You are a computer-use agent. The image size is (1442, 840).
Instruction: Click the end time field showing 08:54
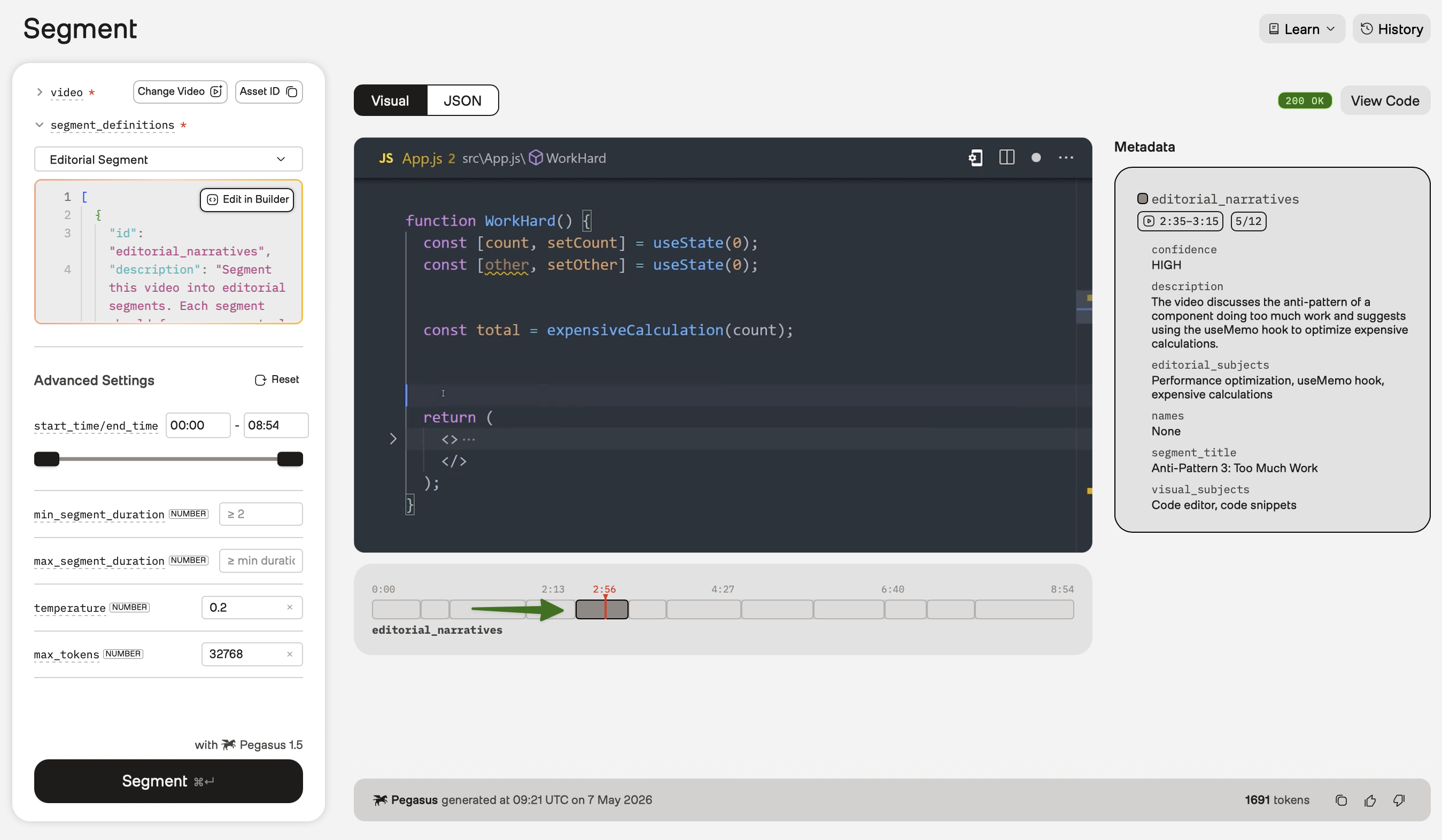[x=276, y=425]
